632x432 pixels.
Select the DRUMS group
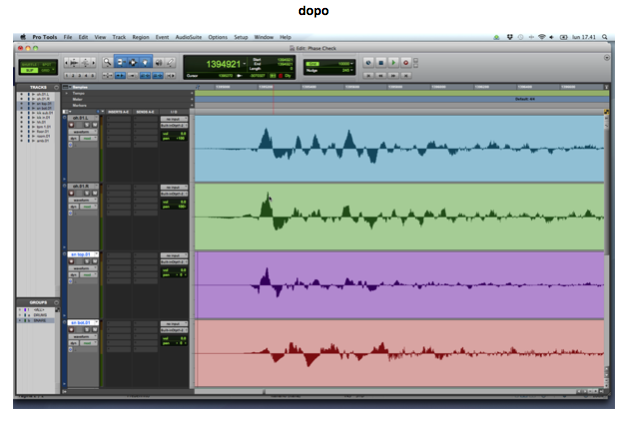pyautogui.click(x=40, y=315)
